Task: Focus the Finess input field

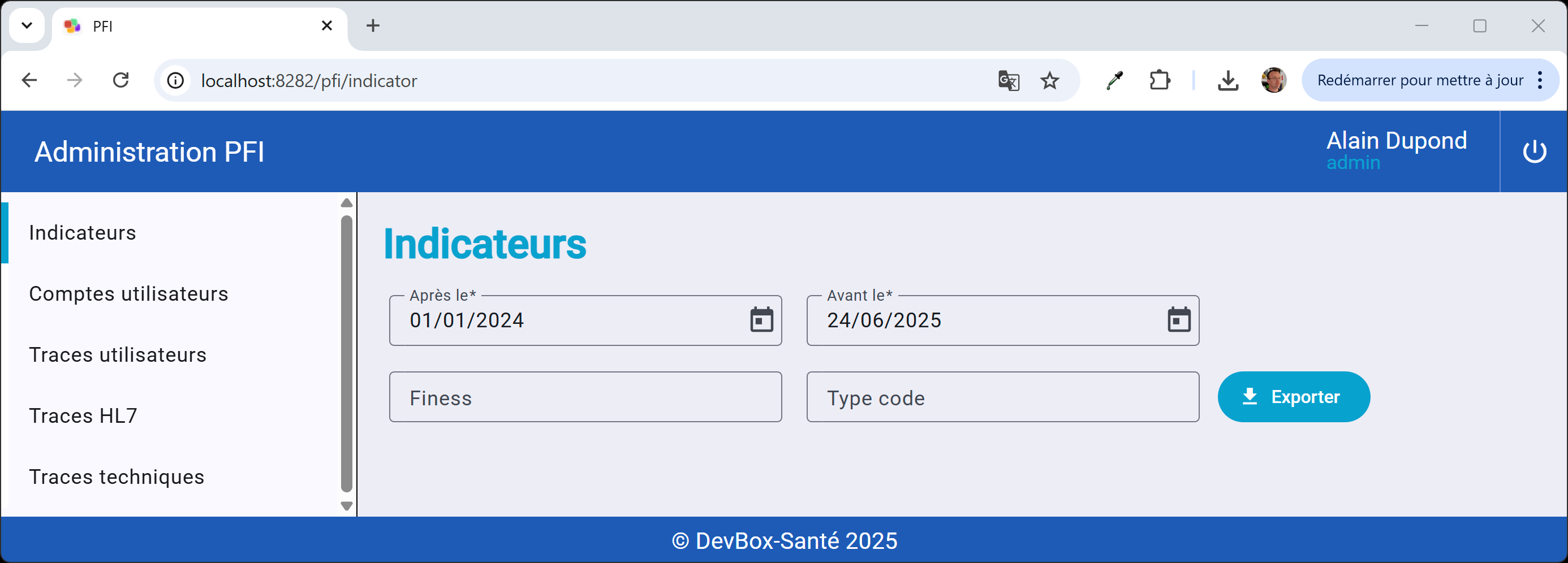Action: (x=585, y=397)
